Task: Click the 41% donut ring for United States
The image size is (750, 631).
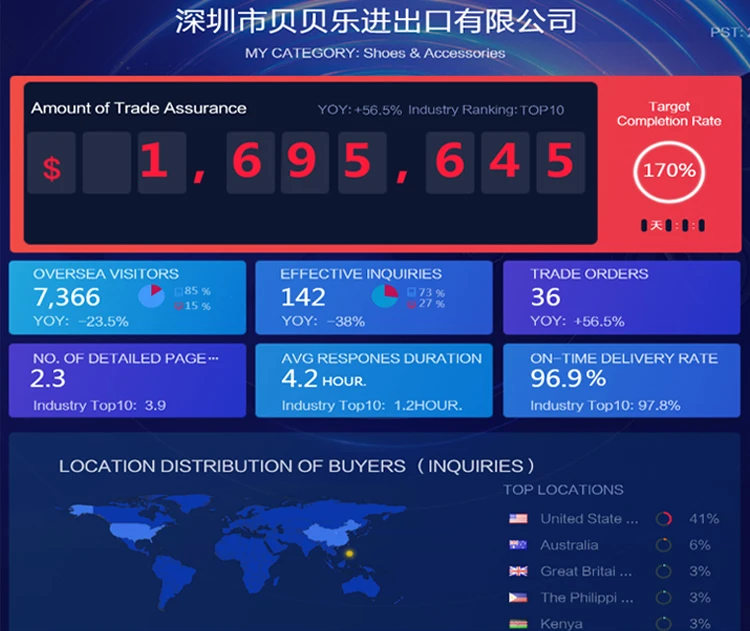Action: (x=663, y=519)
